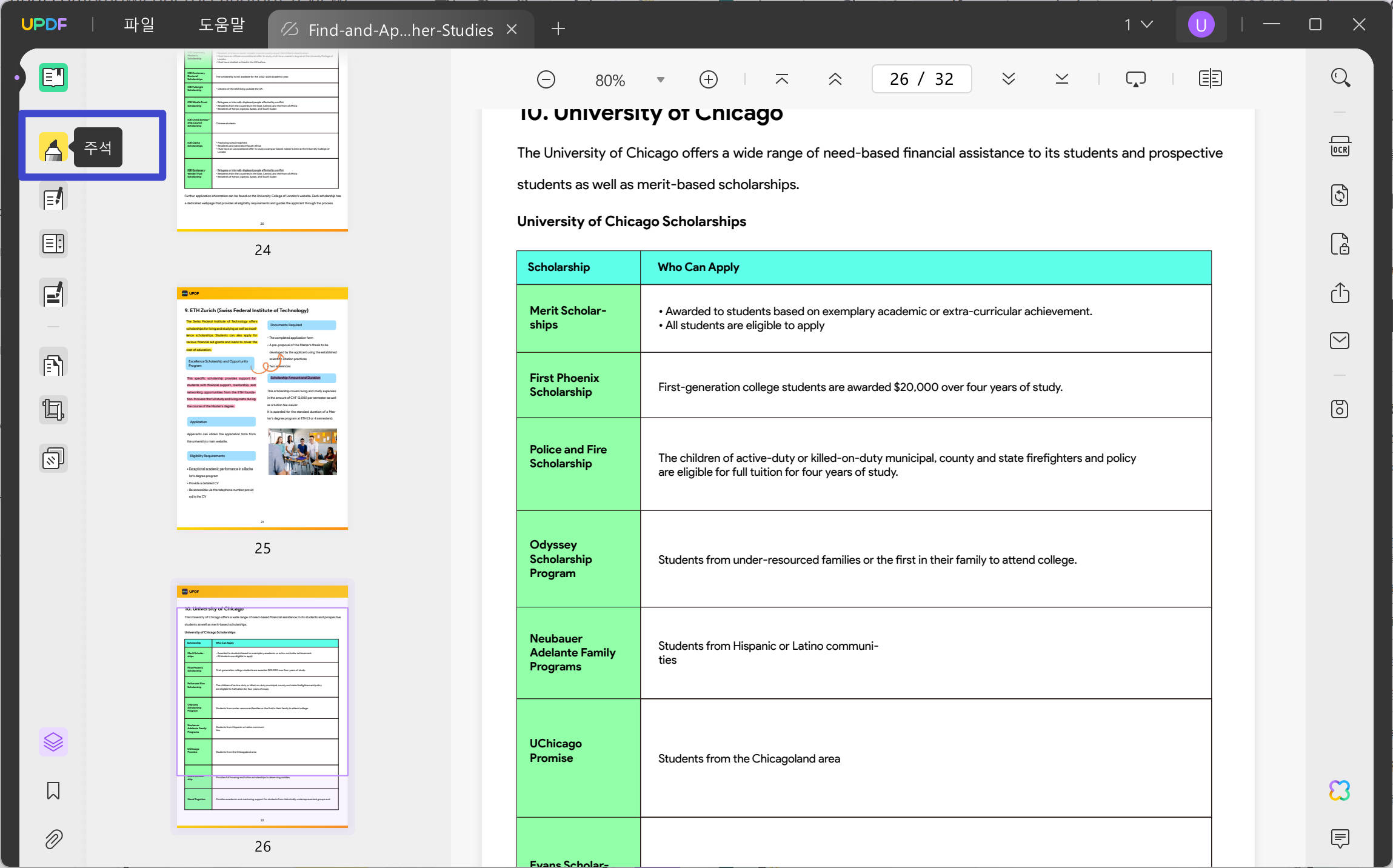This screenshot has height=868, width=1393.
Task: Go to the next page
Action: pyautogui.click(x=1009, y=79)
